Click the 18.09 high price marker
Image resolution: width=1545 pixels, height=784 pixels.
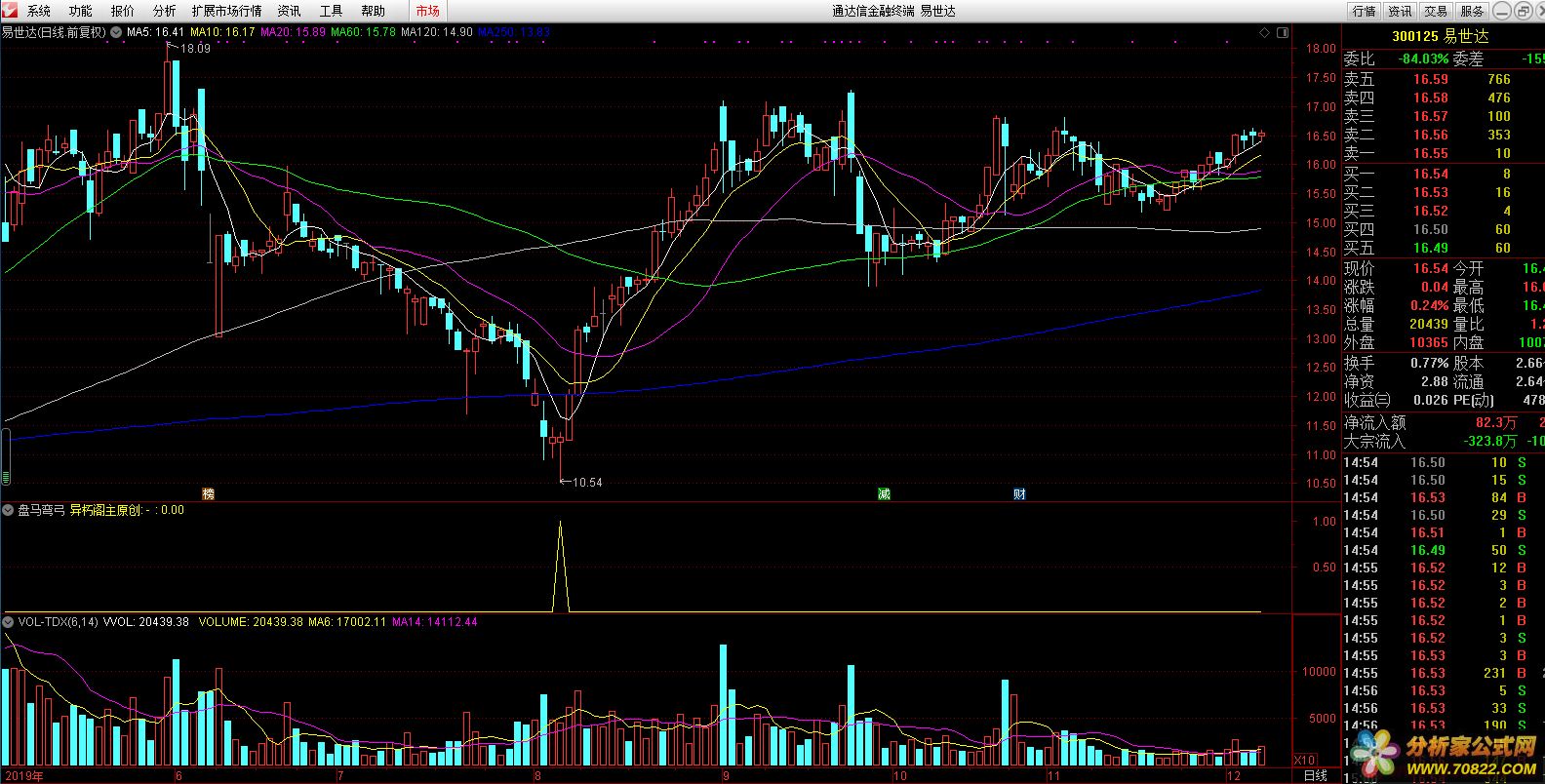pyautogui.click(x=195, y=48)
